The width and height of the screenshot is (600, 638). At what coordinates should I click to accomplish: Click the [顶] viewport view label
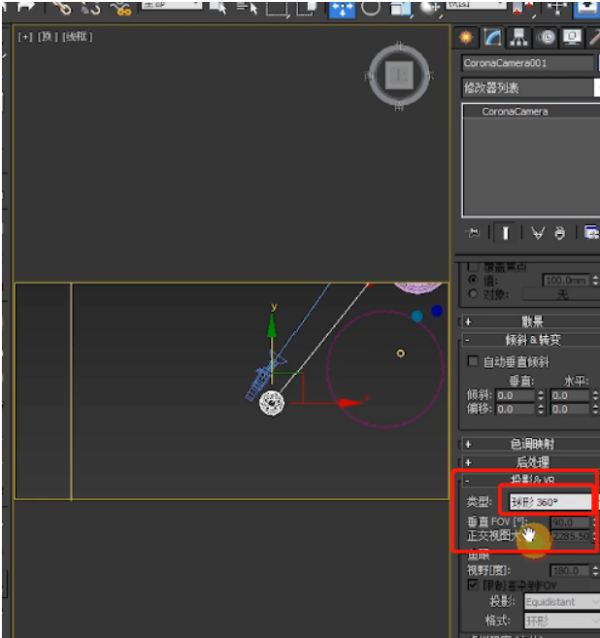(46, 37)
